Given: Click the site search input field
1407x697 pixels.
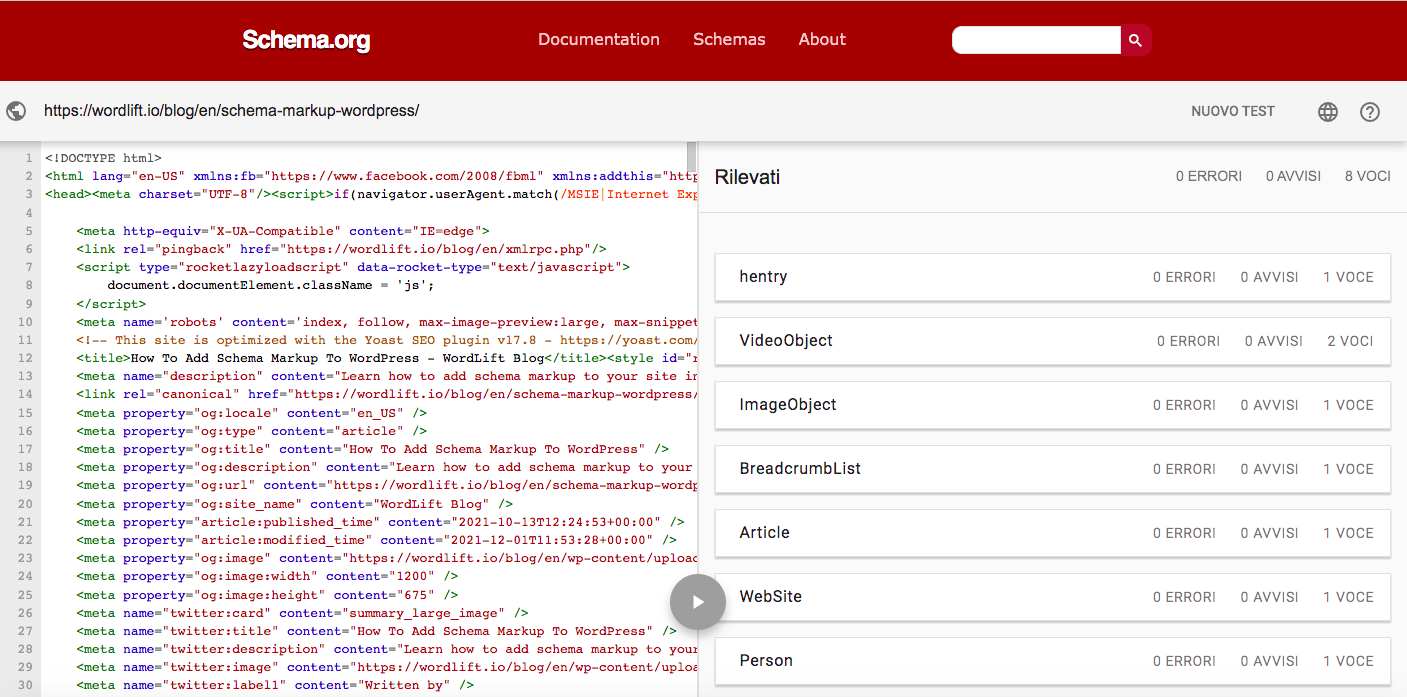Looking at the screenshot, I should pos(1036,40).
